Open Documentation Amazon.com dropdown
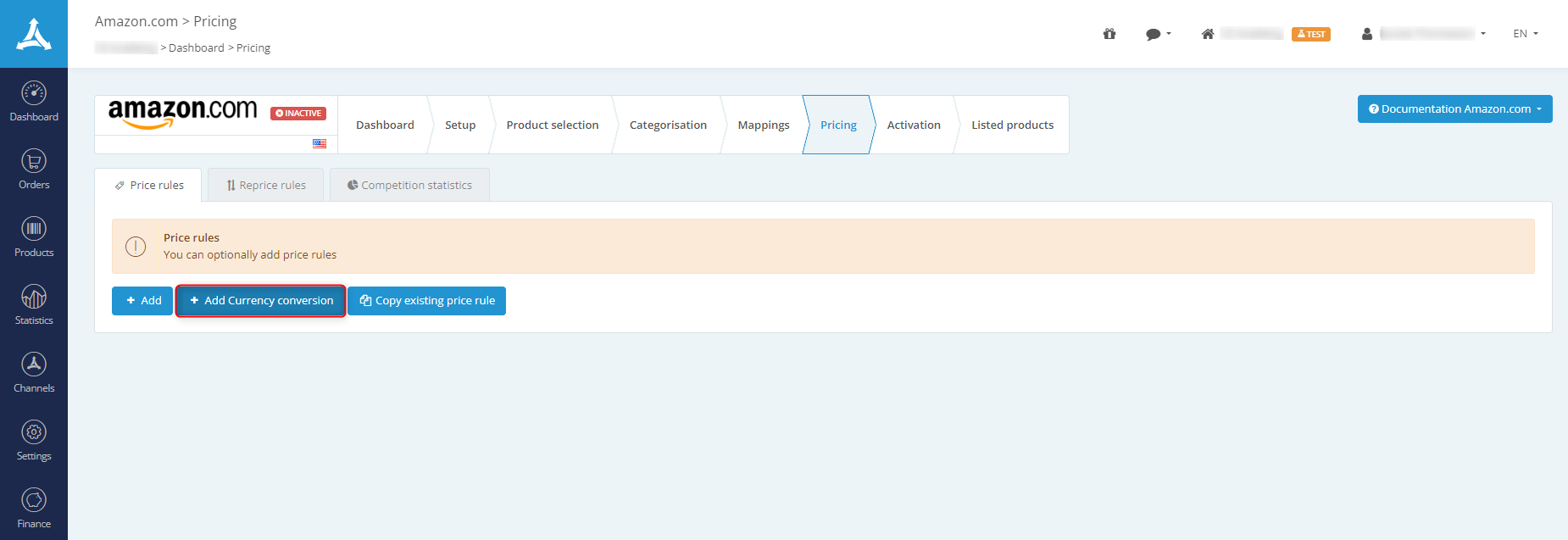Screen dimensions: 1568x540 pyautogui.click(x=1455, y=109)
